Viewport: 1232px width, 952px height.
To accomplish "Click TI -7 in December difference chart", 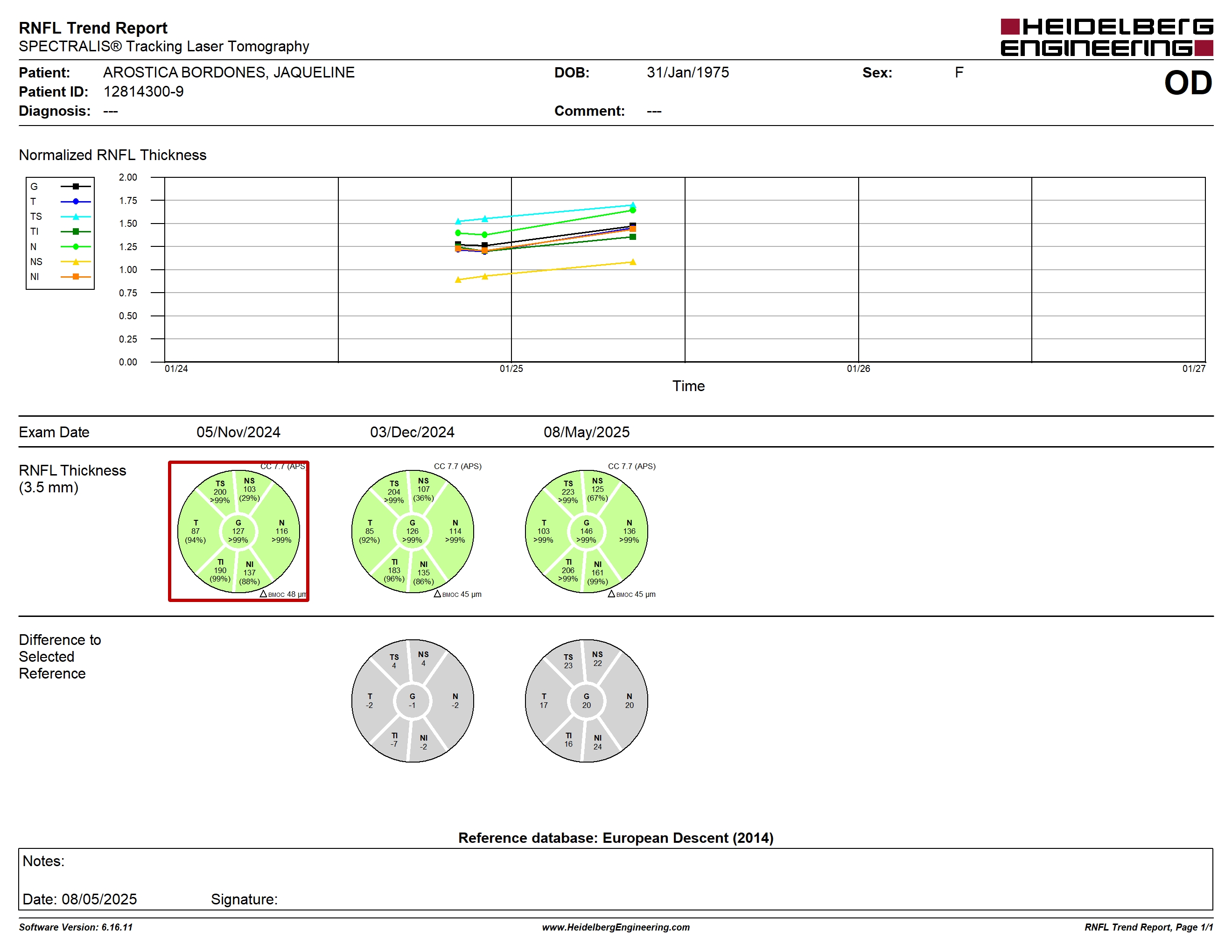I will point(394,739).
